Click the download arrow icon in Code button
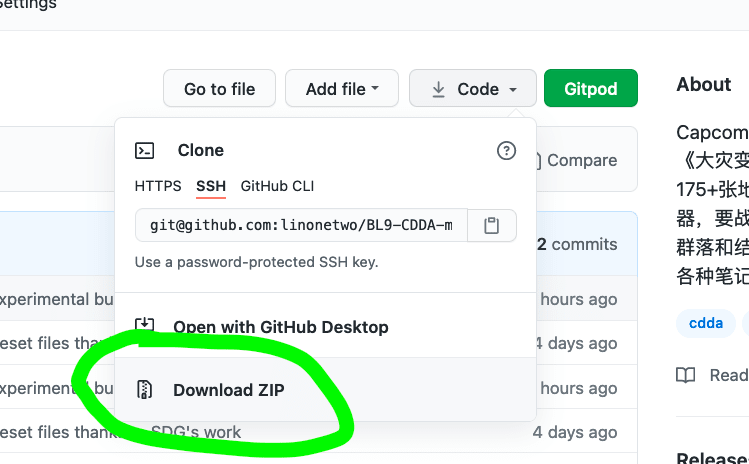This screenshot has width=749, height=464. 438,89
